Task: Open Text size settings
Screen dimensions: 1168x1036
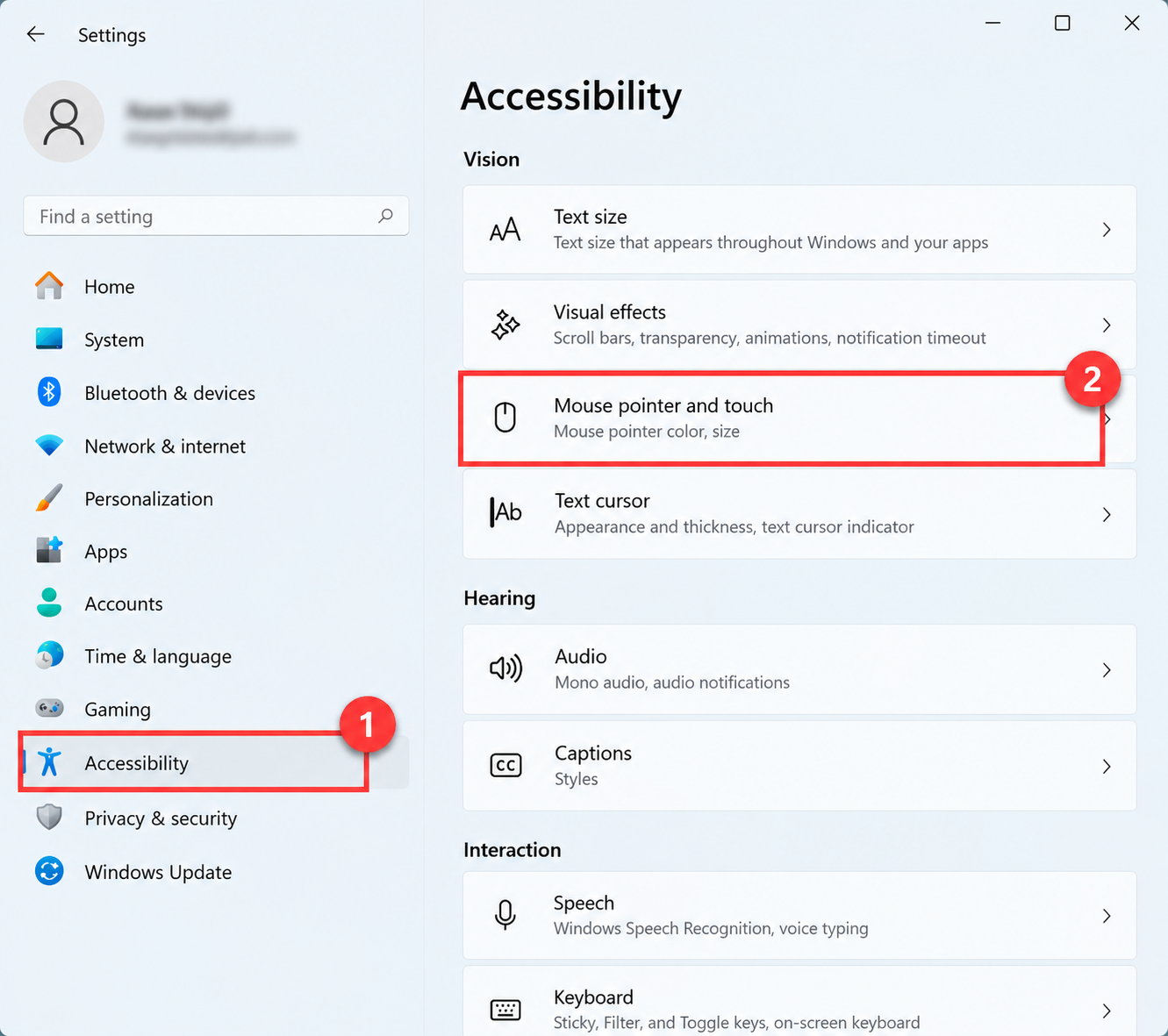Action: coord(799,230)
